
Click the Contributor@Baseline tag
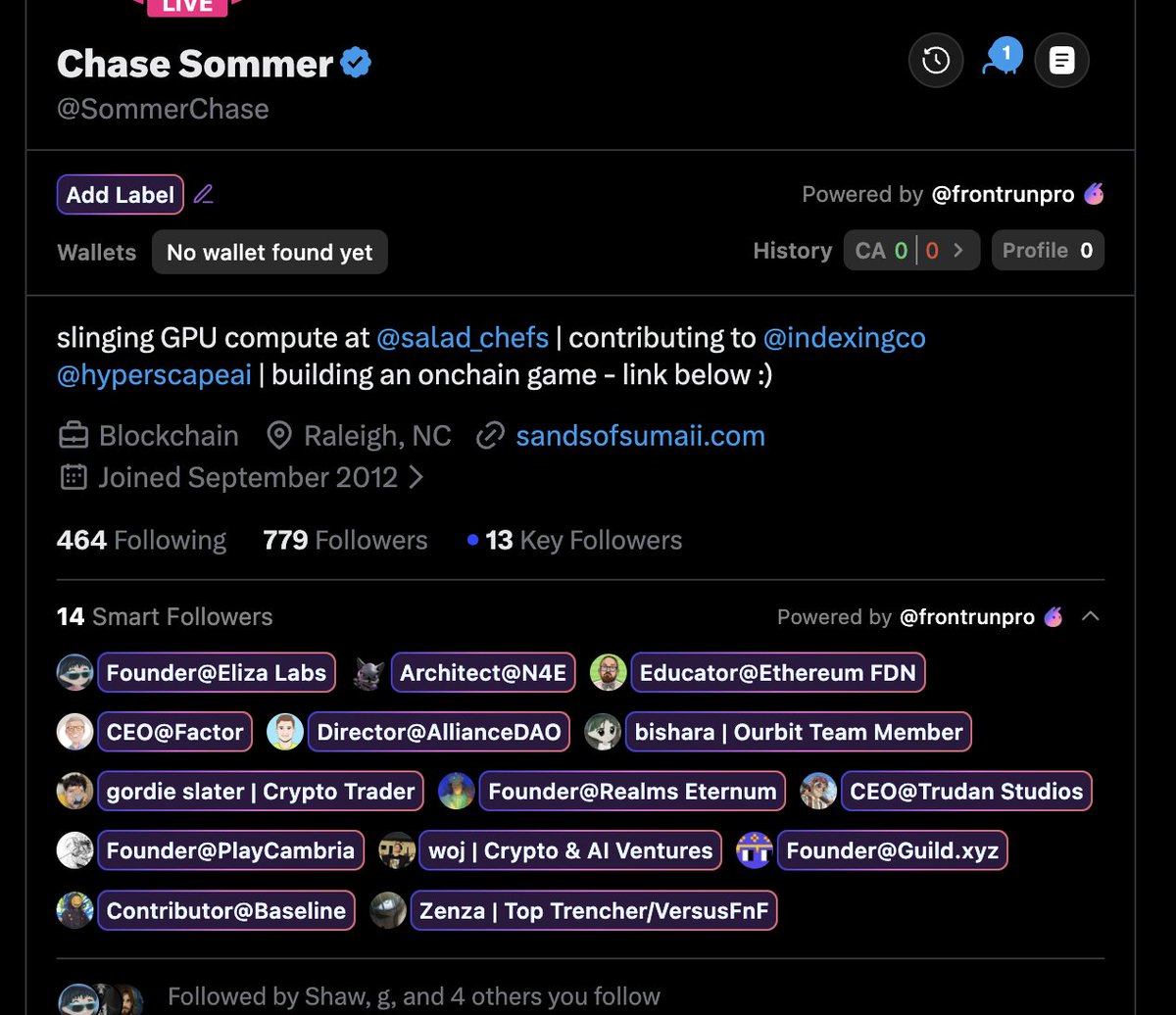[226, 910]
